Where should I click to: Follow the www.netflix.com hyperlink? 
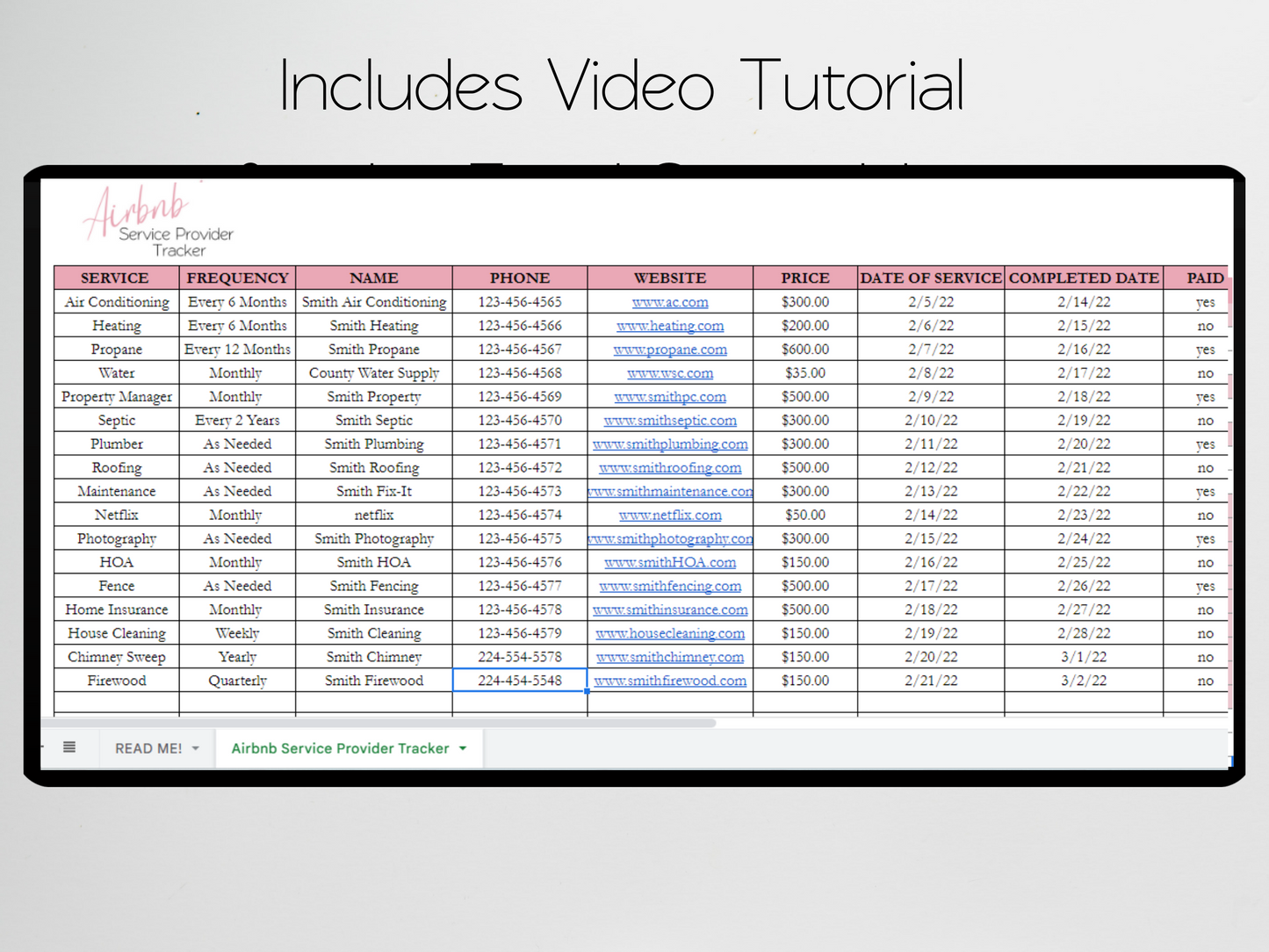point(670,516)
